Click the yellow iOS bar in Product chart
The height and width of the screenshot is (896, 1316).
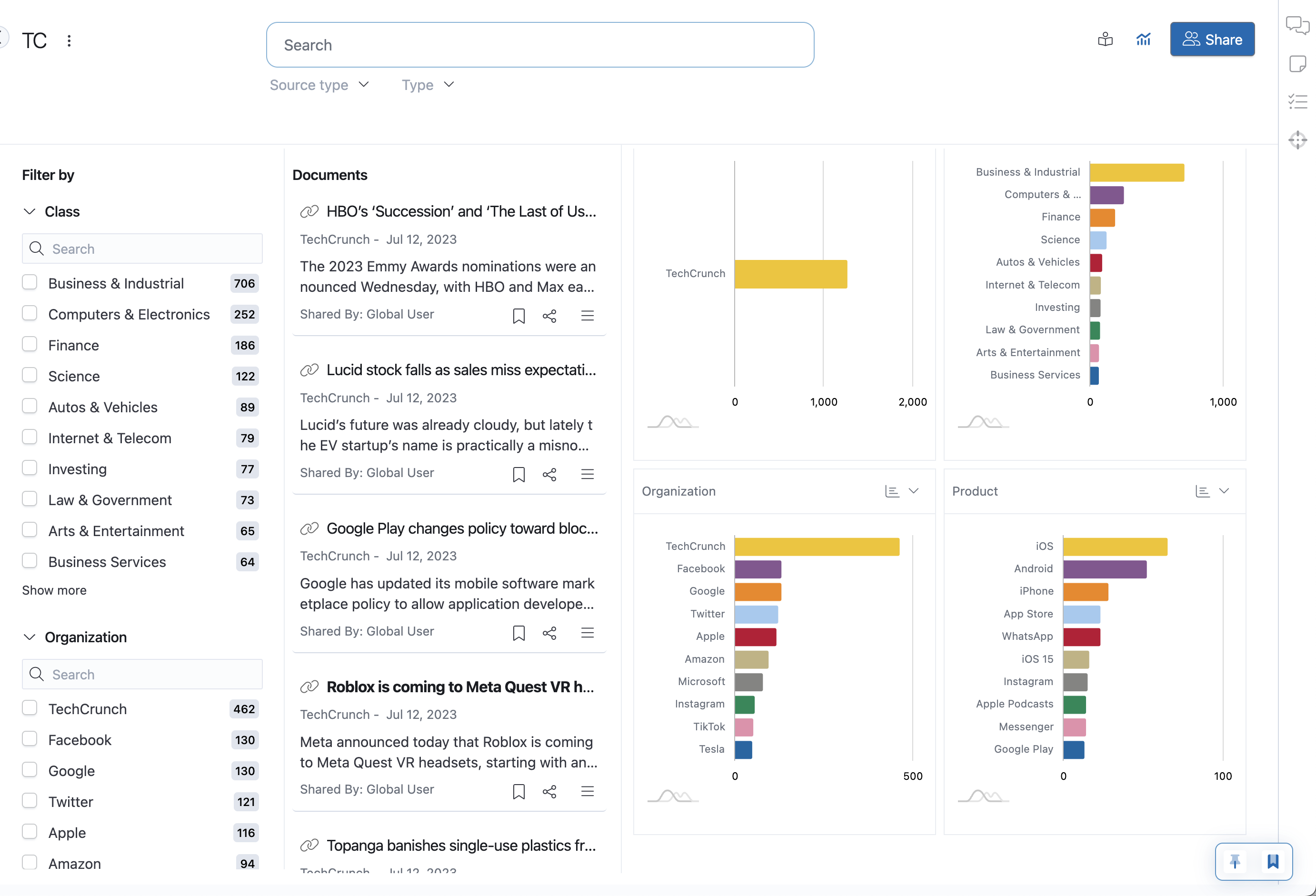(x=1115, y=547)
